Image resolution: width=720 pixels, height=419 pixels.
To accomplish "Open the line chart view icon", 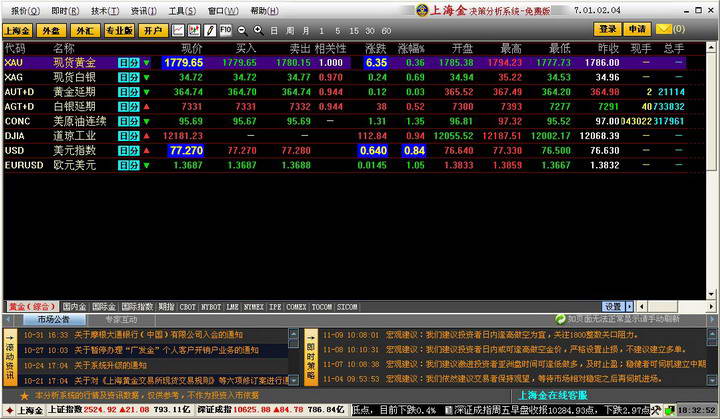I will (178, 30).
